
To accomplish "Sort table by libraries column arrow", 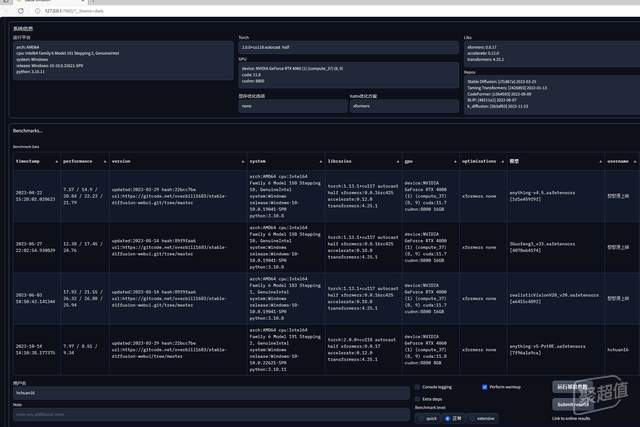I will point(398,162).
